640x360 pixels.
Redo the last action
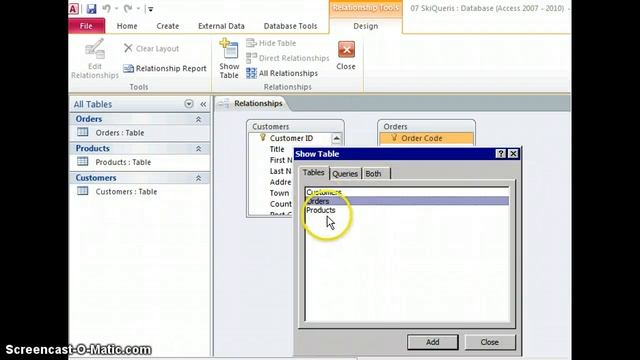128,9
